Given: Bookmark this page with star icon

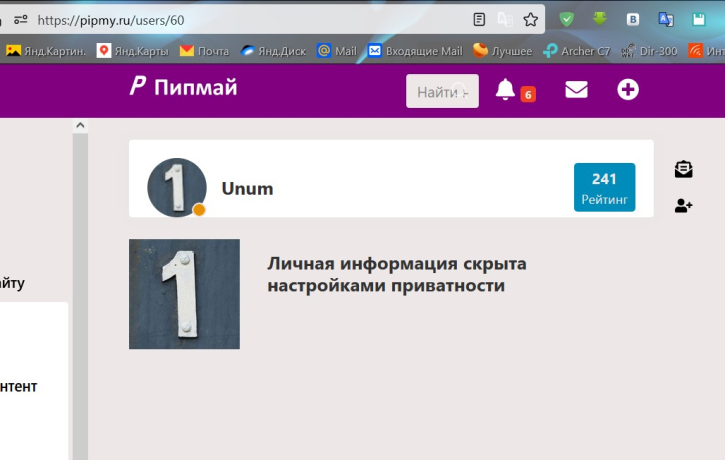Looking at the screenshot, I should tap(530, 20).
